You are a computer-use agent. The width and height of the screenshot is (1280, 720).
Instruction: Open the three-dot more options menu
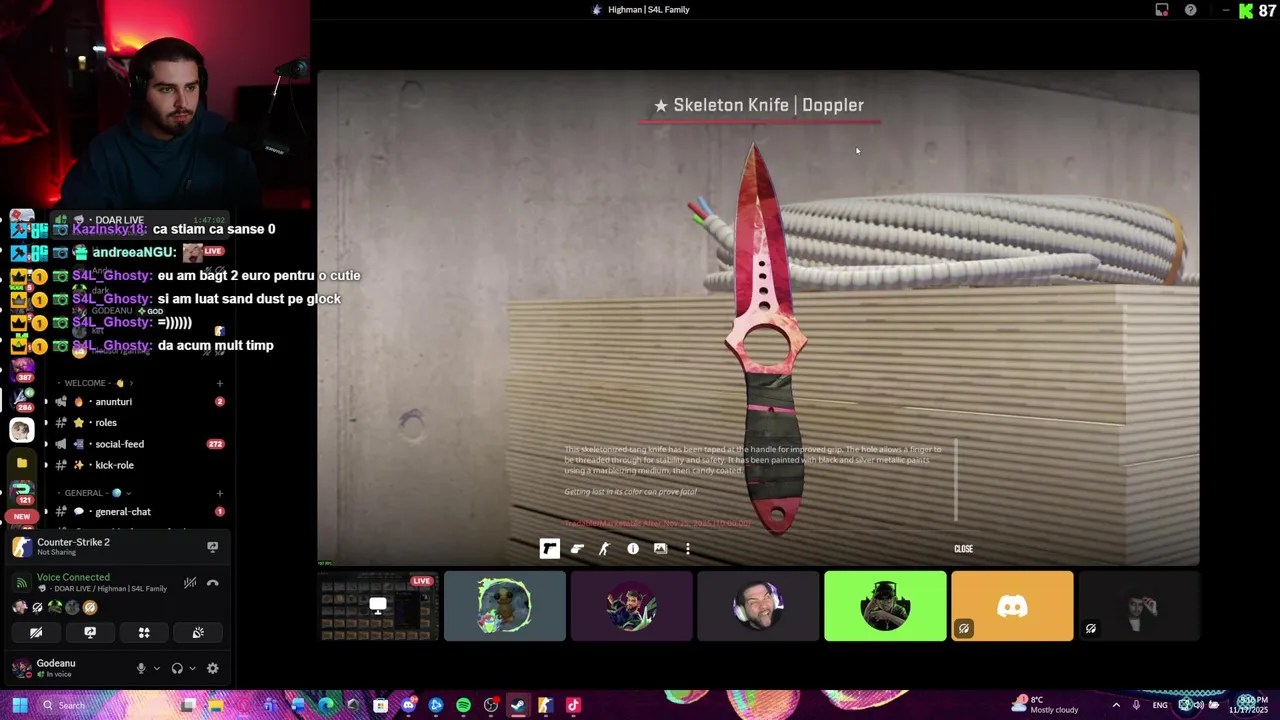point(688,548)
